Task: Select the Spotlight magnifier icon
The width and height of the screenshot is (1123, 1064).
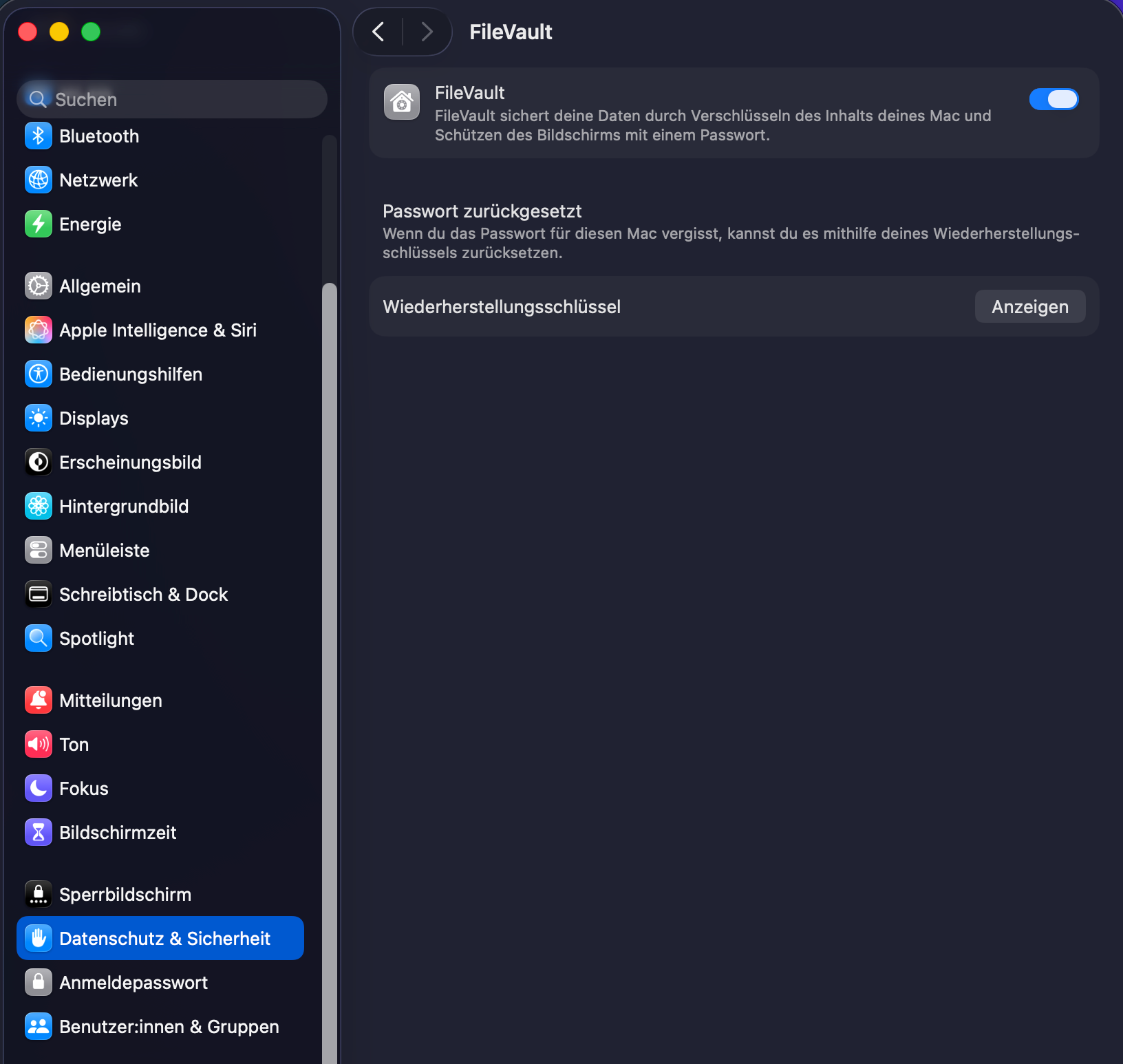Action: click(39, 639)
